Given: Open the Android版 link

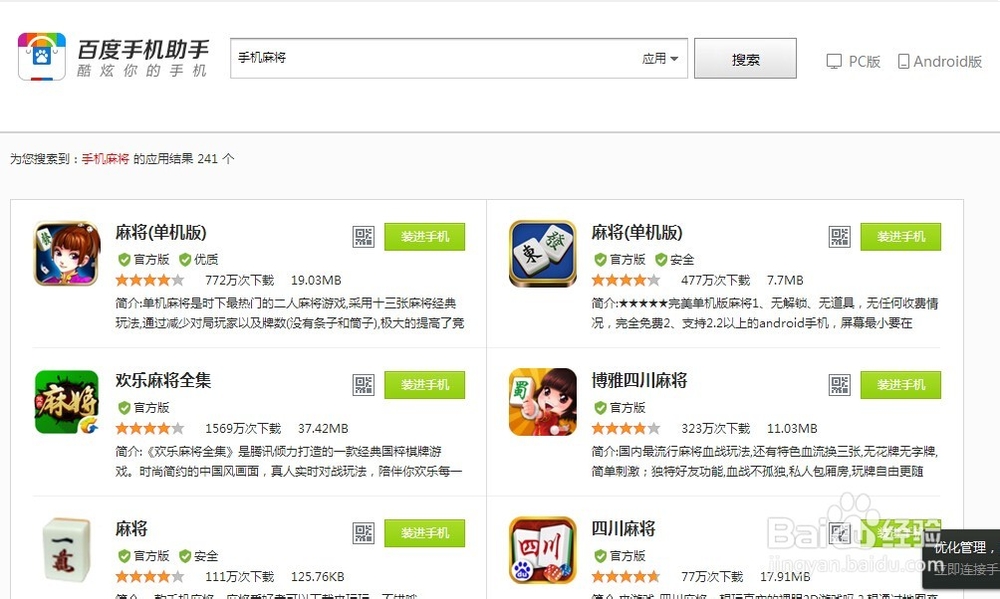Looking at the screenshot, I should (939, 61).
